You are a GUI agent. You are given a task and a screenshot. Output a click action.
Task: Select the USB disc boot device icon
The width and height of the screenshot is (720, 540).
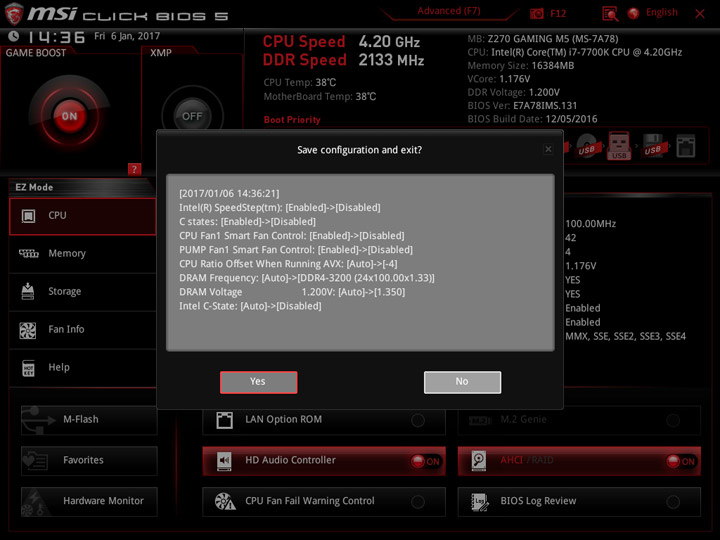tap(586, 146)
